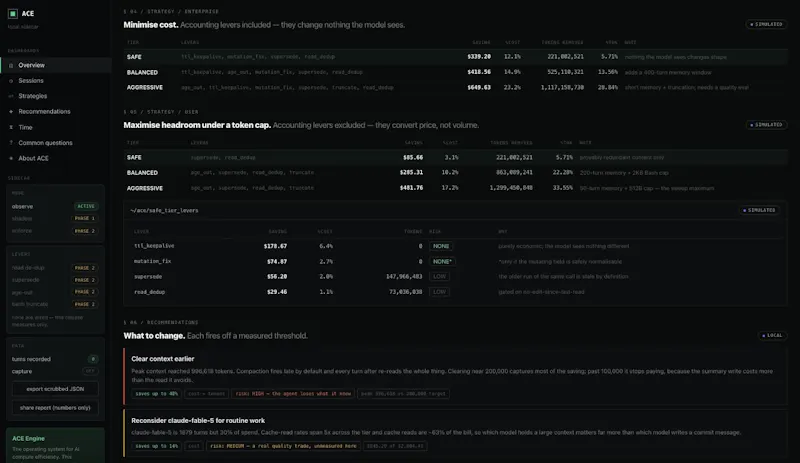Click the $339.20 saving value
The image size is (800, 463).
coord(479,57)
